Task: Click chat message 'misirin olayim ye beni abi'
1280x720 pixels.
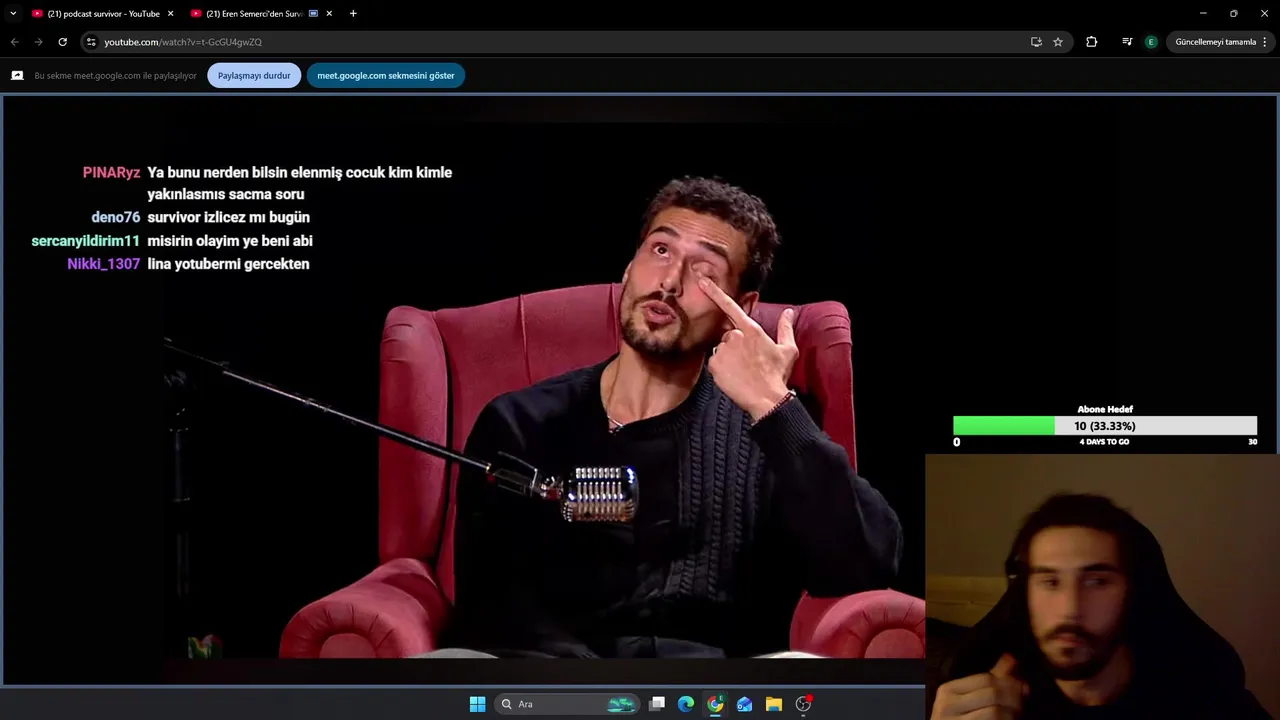Action: coord(230,241)
